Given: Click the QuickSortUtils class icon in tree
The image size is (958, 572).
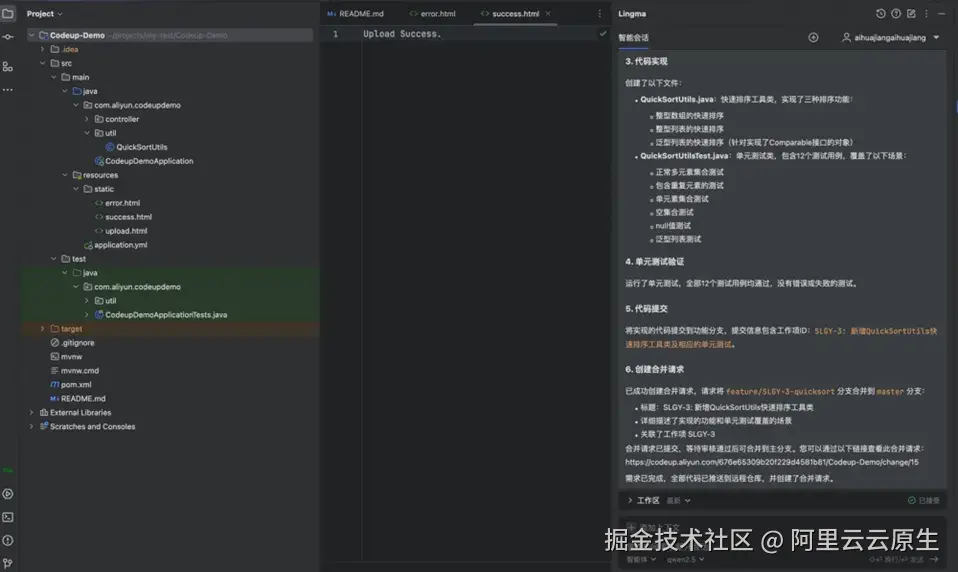Looking at the screenshot, I should coord(110,147).
